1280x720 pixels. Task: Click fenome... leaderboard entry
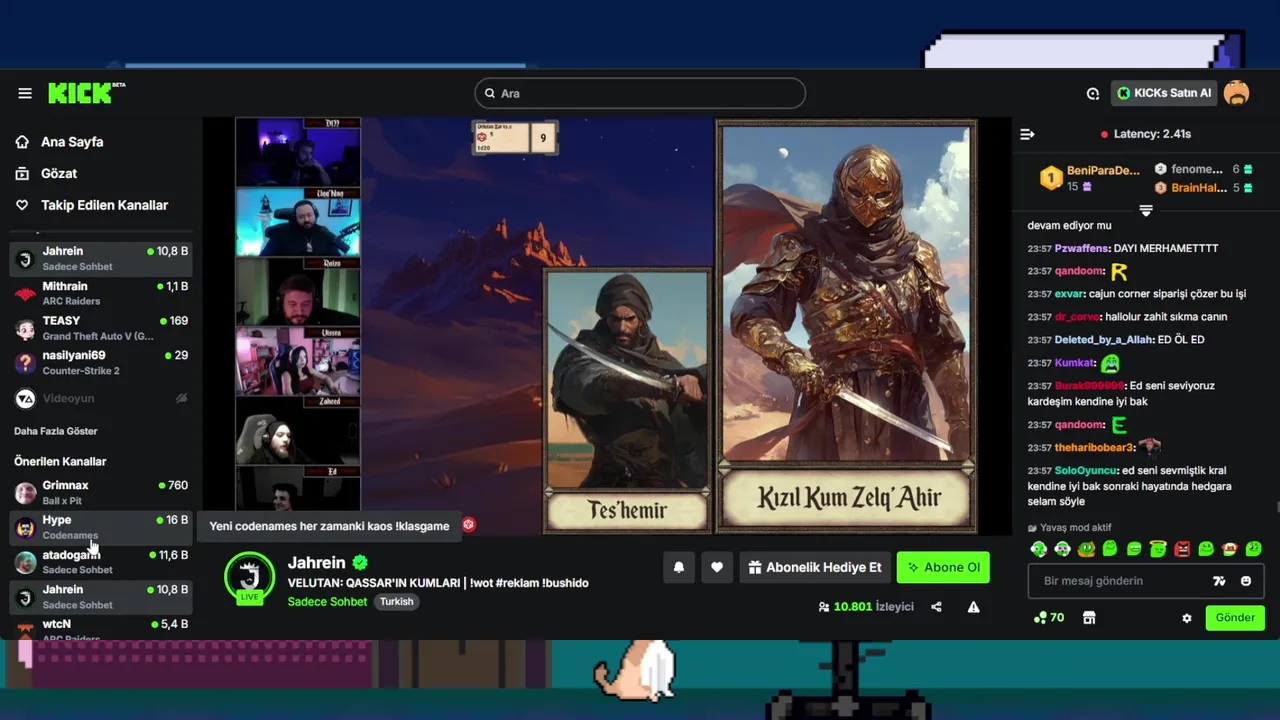[x=1203, y=169]
